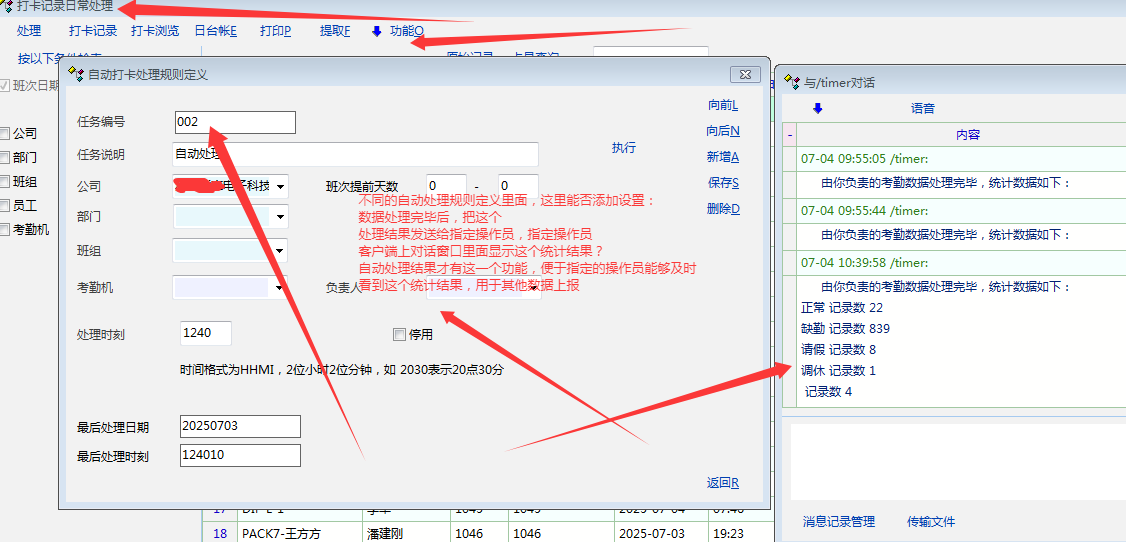Image resolution: width=1126 pixels, height=542 pixels.
Task: Collapse the 内容 column minus button
Action: coord(790,134)
